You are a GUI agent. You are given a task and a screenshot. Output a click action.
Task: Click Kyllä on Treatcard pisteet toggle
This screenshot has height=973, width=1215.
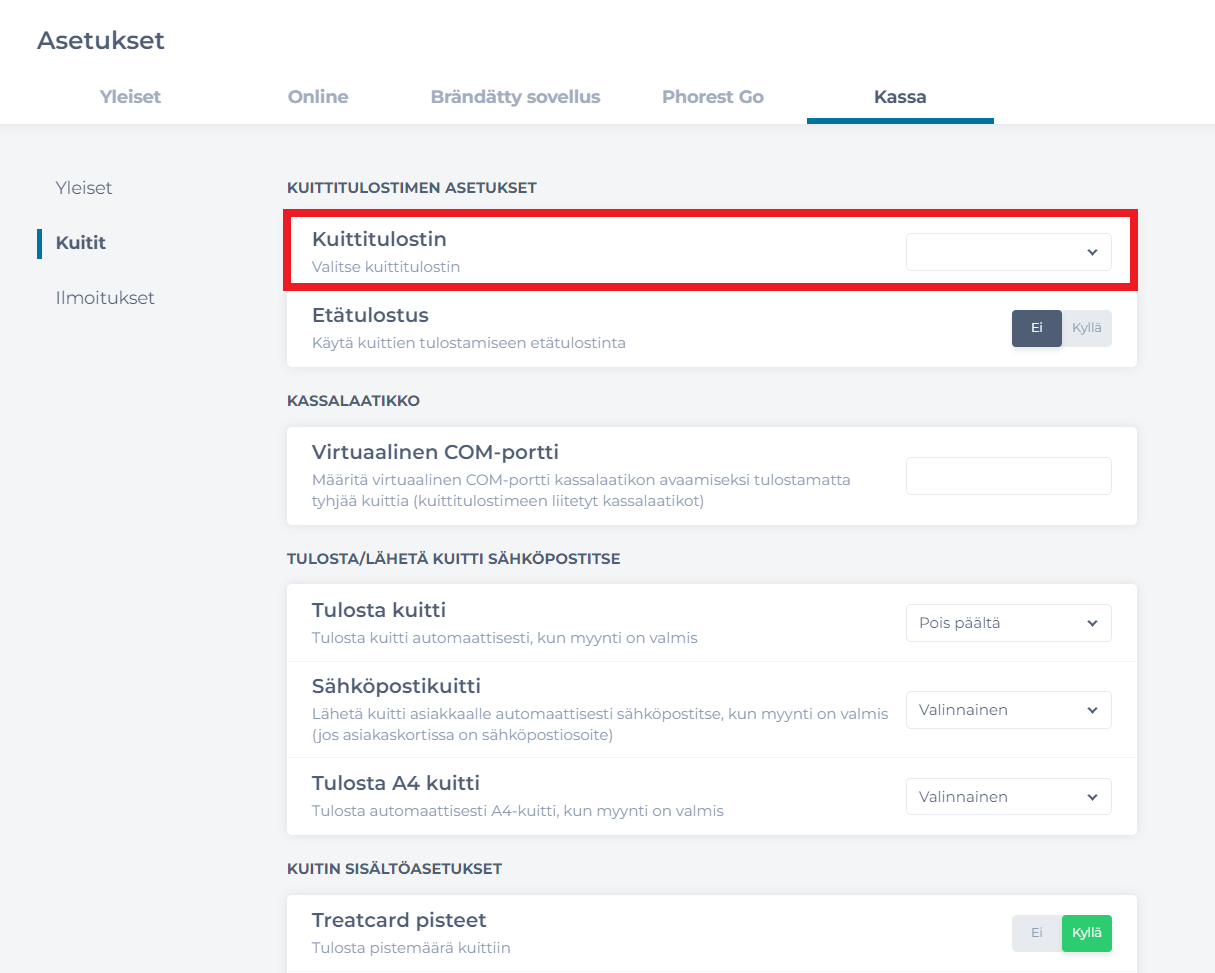click(1086, 933)
